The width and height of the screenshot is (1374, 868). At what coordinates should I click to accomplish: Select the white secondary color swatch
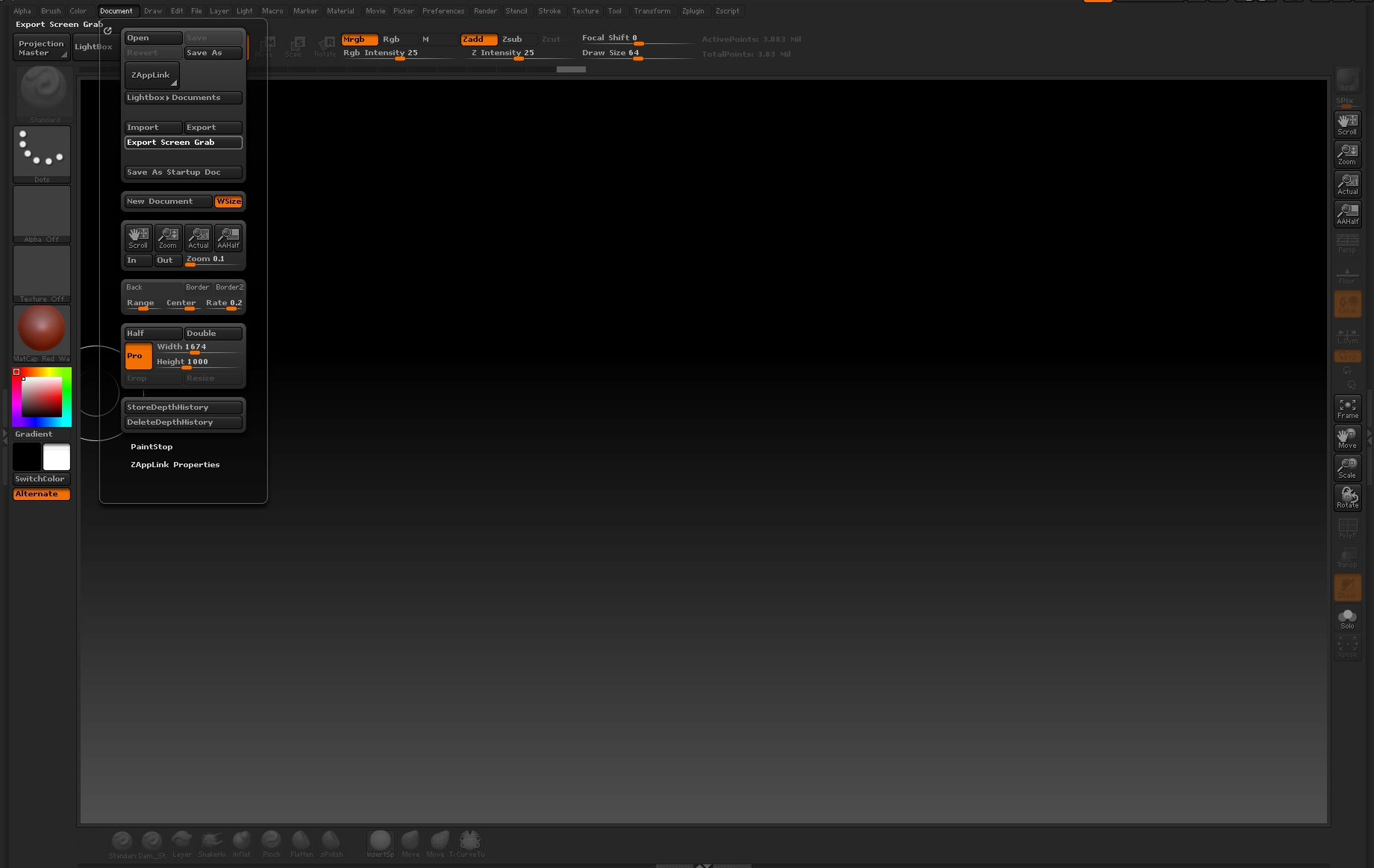coord(57,457)
